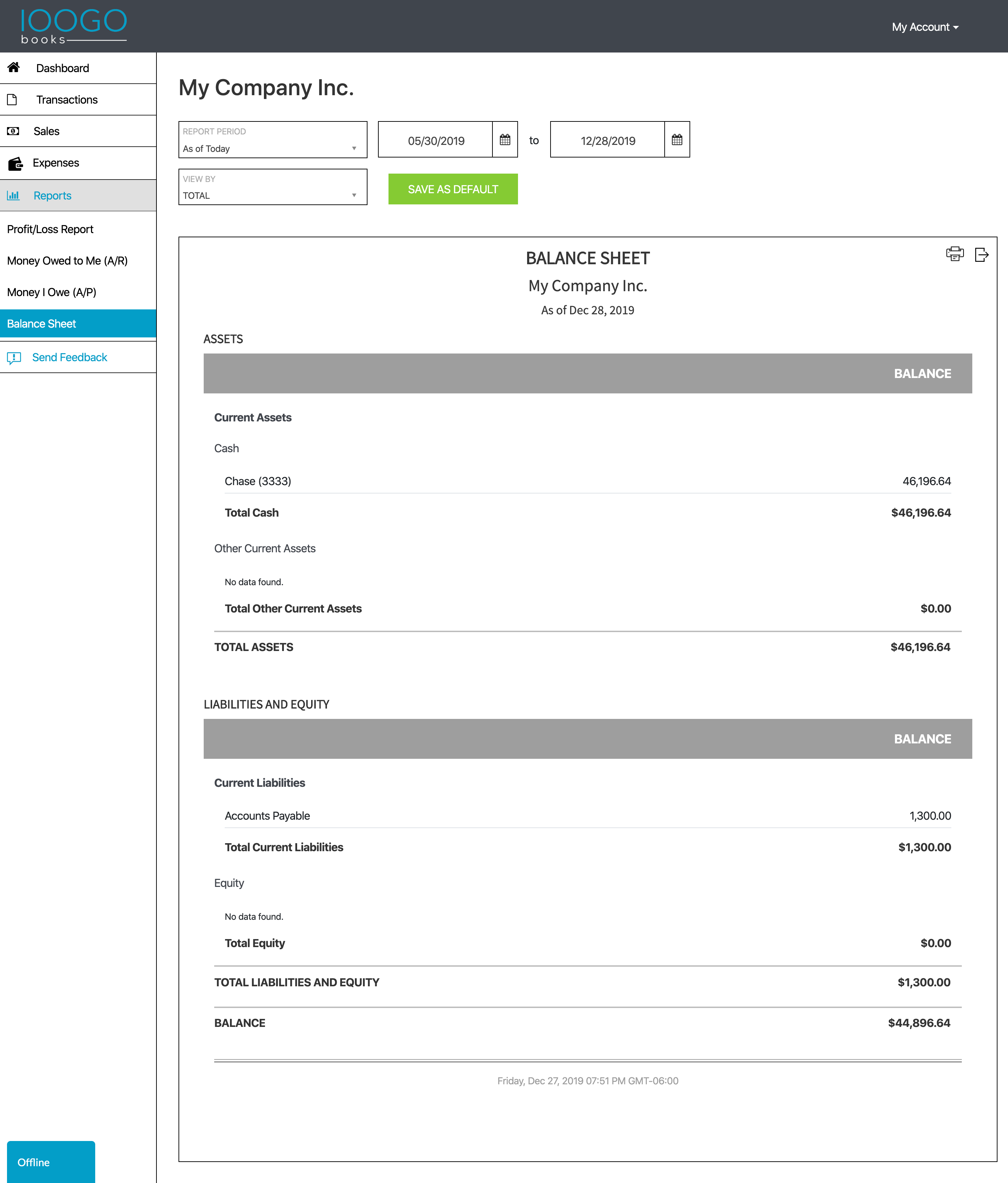Open the Expenses menu item
Image resolution: width=1008 pixels, height=1183 pixels.
tap(78, 163)
